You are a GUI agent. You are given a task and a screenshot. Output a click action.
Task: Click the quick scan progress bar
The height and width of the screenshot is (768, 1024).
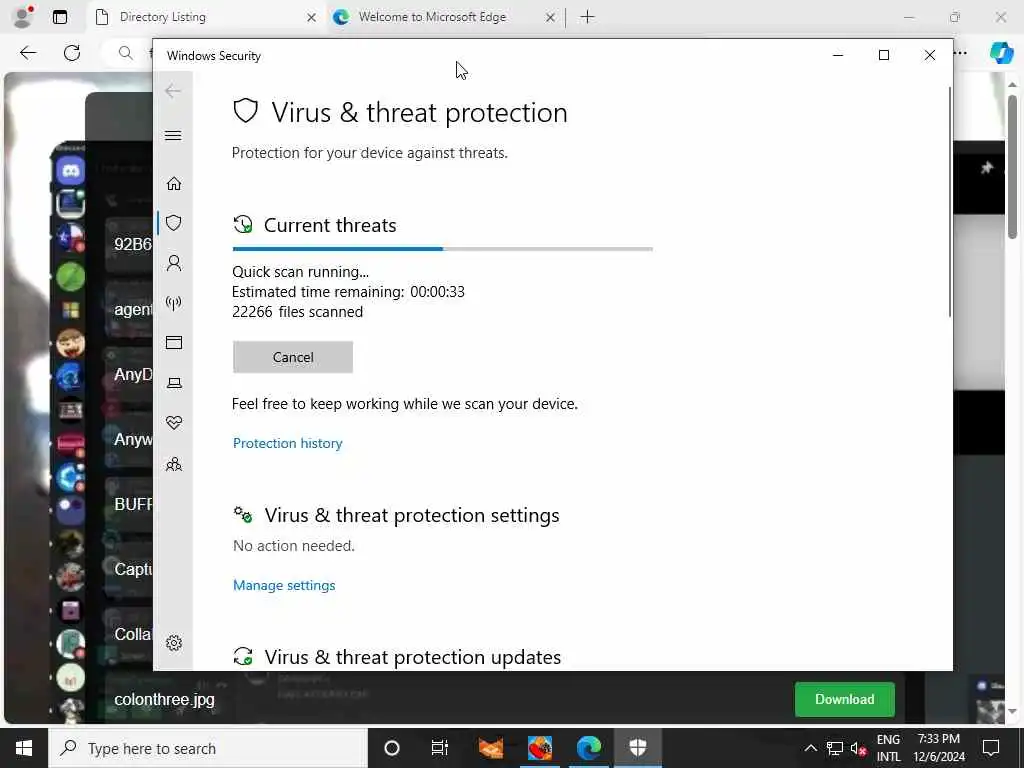click(x=442, y=249)
